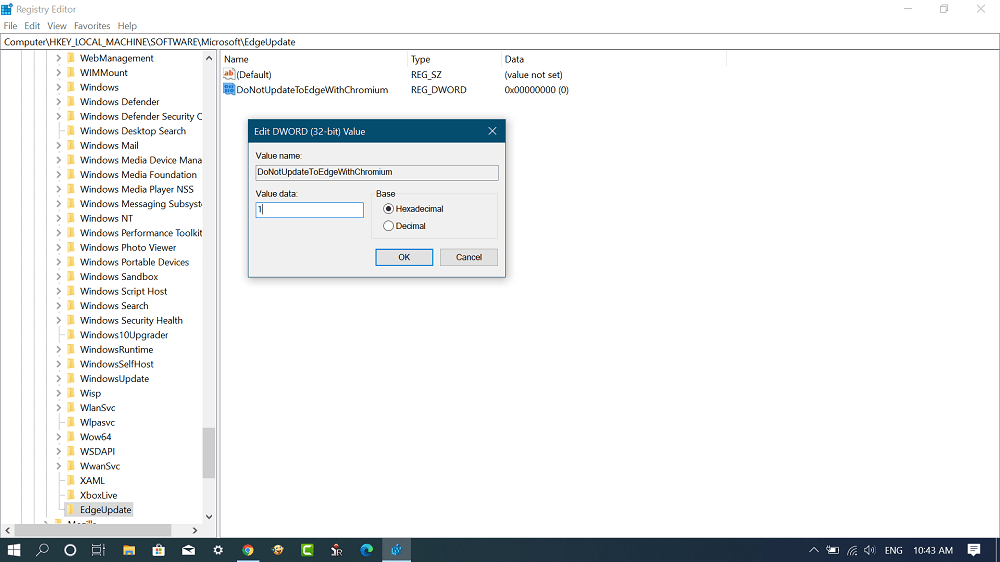Screen dimensions: 1000x562
Task: Open the File menu
Action: [10, 26]
